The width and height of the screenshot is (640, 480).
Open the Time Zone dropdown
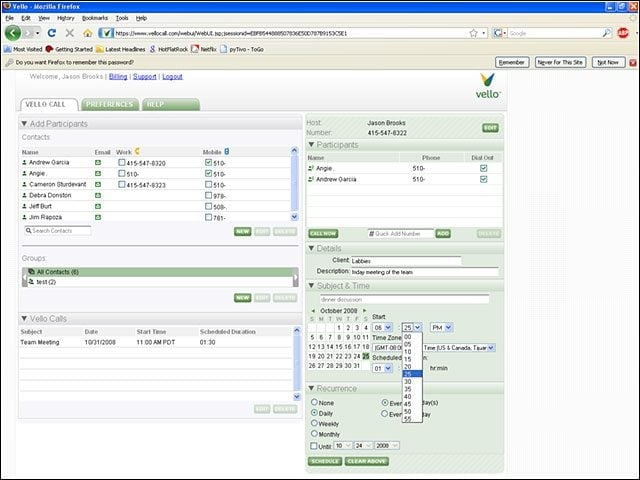(x=434, y=348)
